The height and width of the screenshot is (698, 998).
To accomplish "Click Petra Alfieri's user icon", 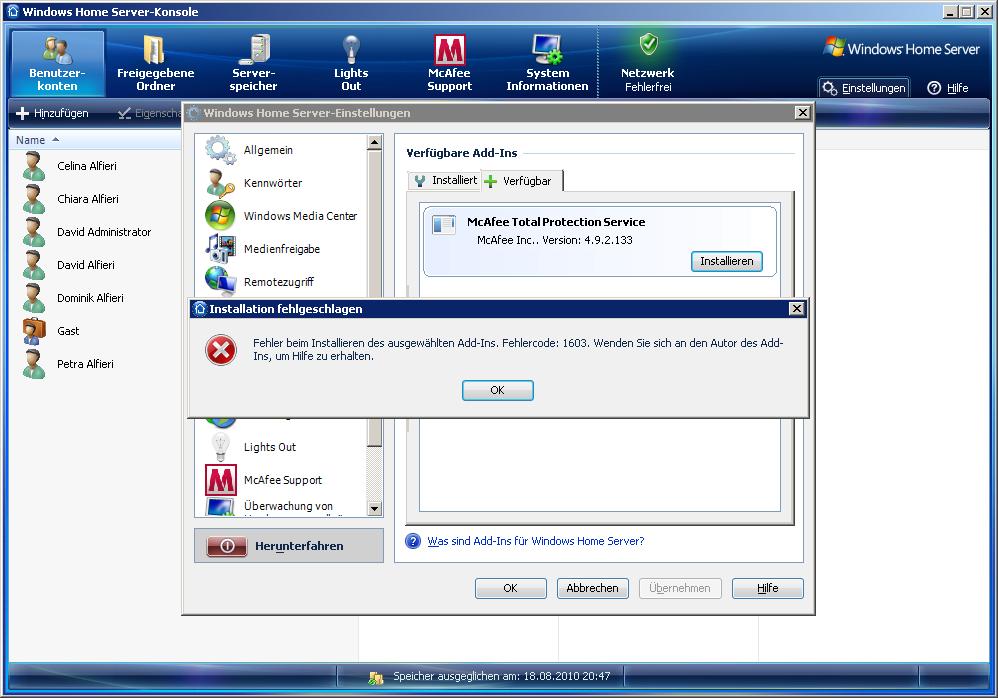I will tap(34, 364).
